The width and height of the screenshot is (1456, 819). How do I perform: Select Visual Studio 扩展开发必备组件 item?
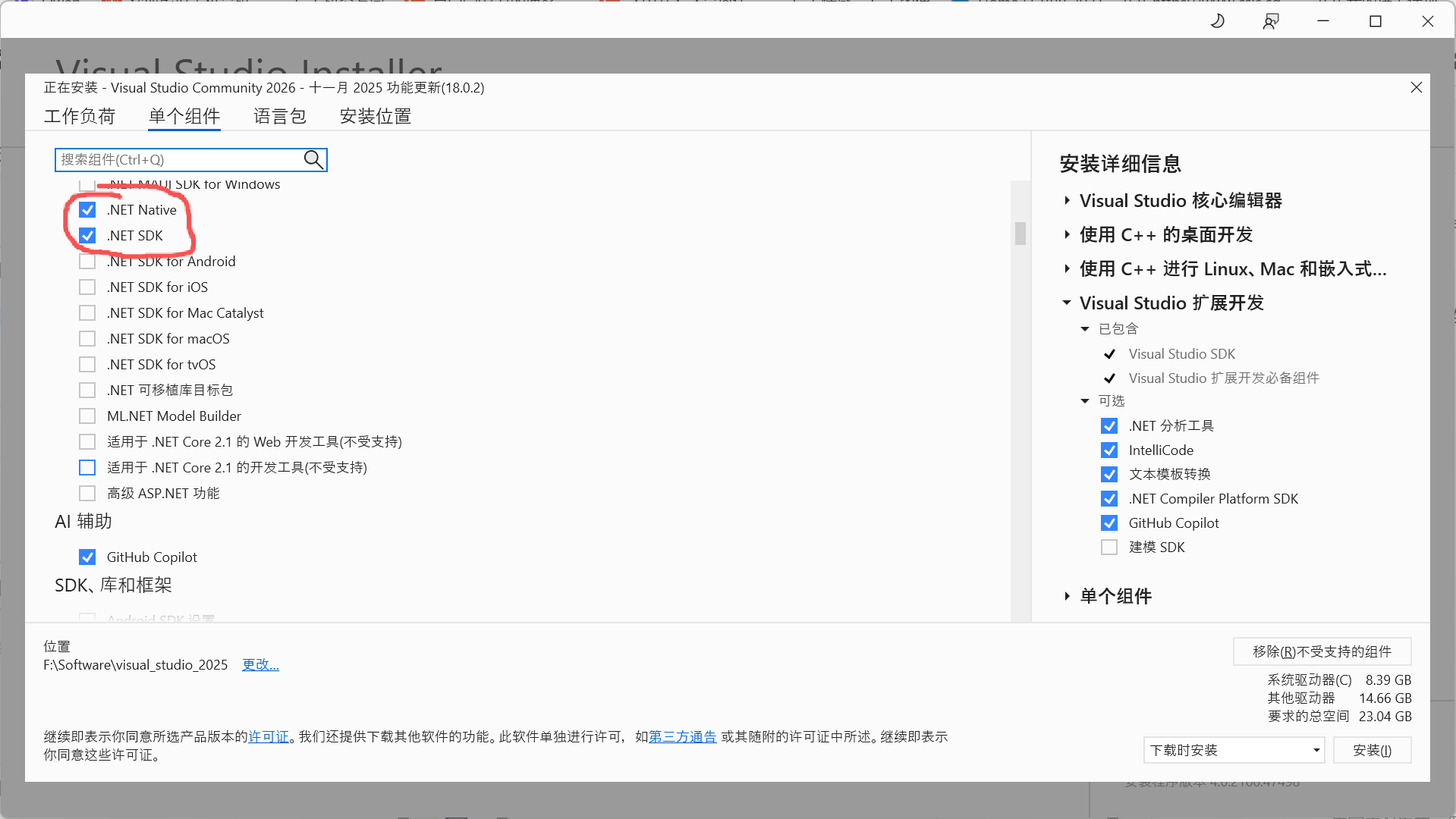tap(1223, 378)
